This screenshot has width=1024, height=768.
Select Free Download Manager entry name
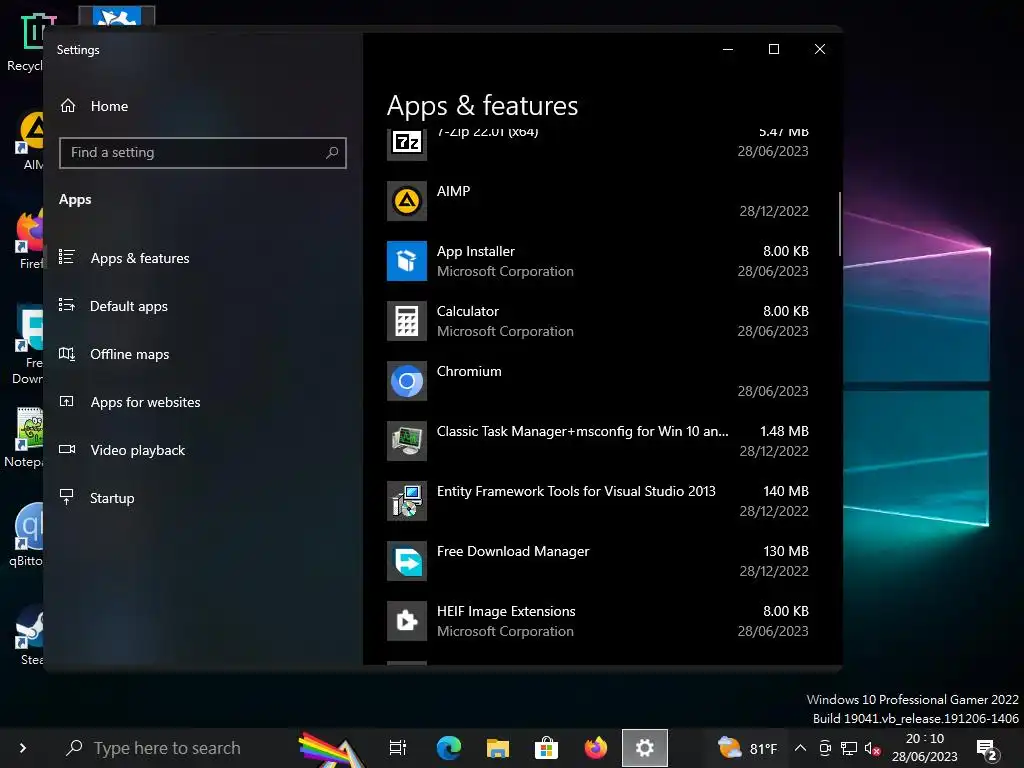tap(513, 552)
